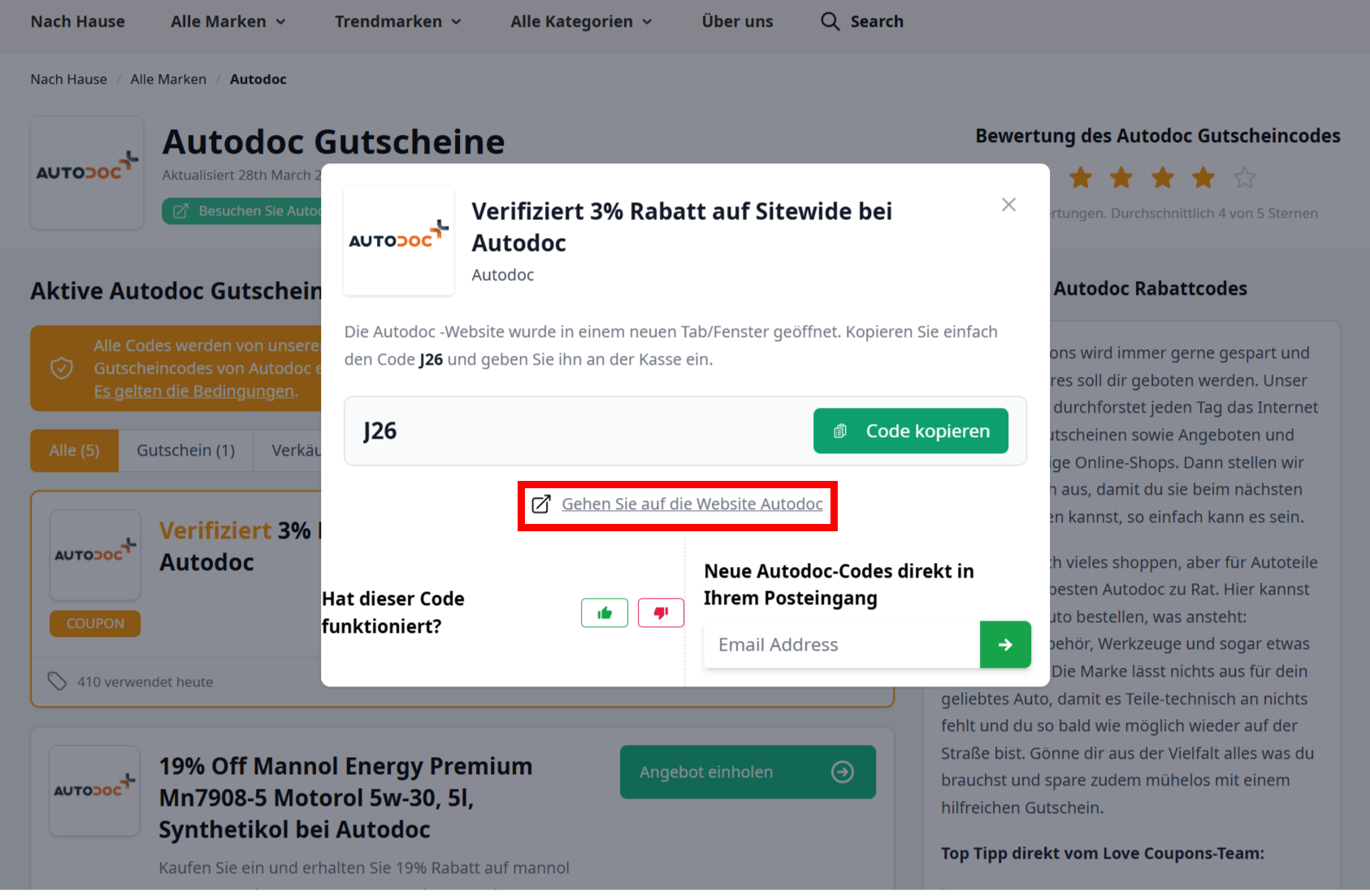Click the fifth empty rating star
The width and height of the screenshot is (1370, 896).
point(1244,177)
